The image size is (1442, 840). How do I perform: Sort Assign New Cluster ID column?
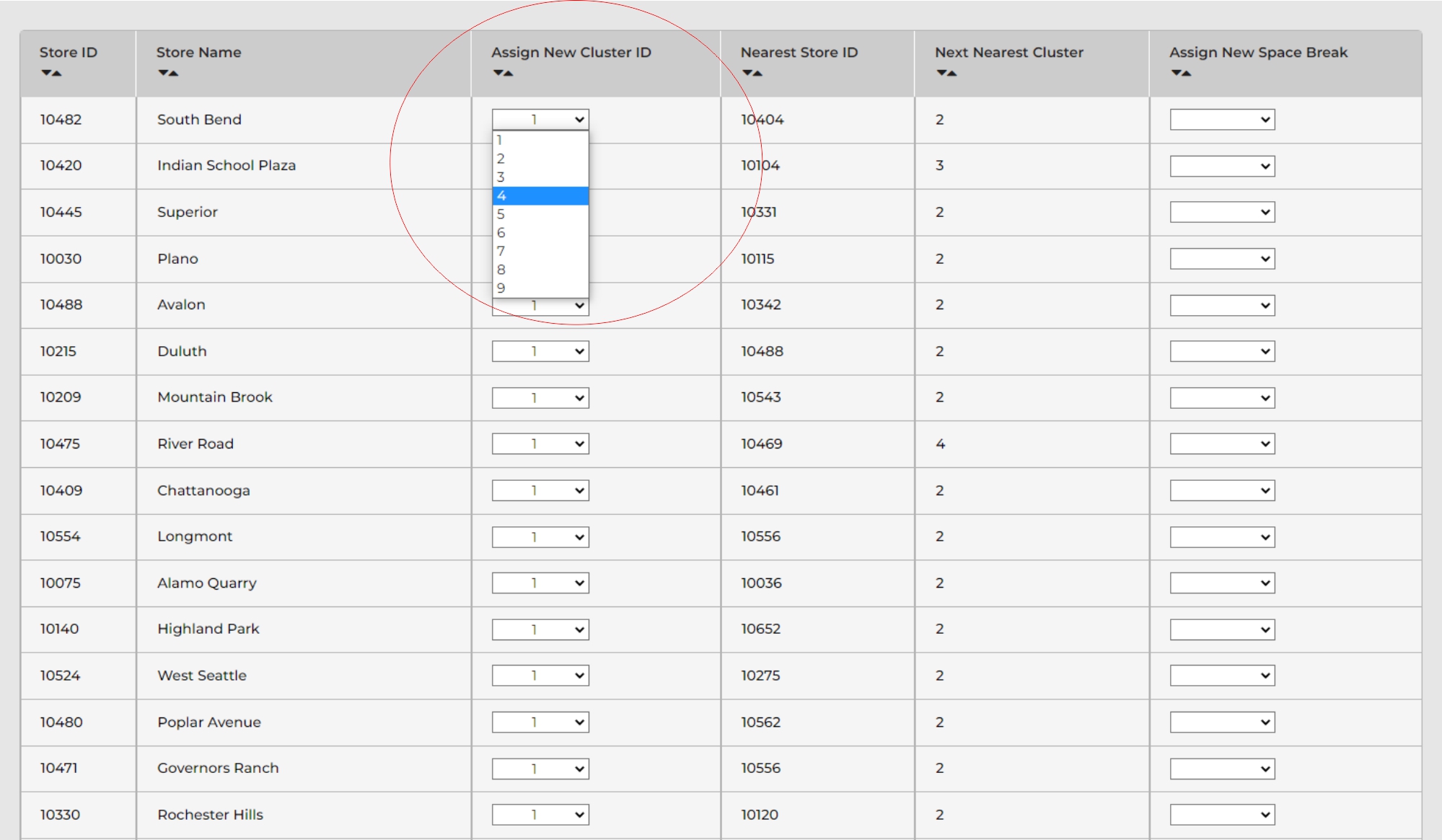503,73
